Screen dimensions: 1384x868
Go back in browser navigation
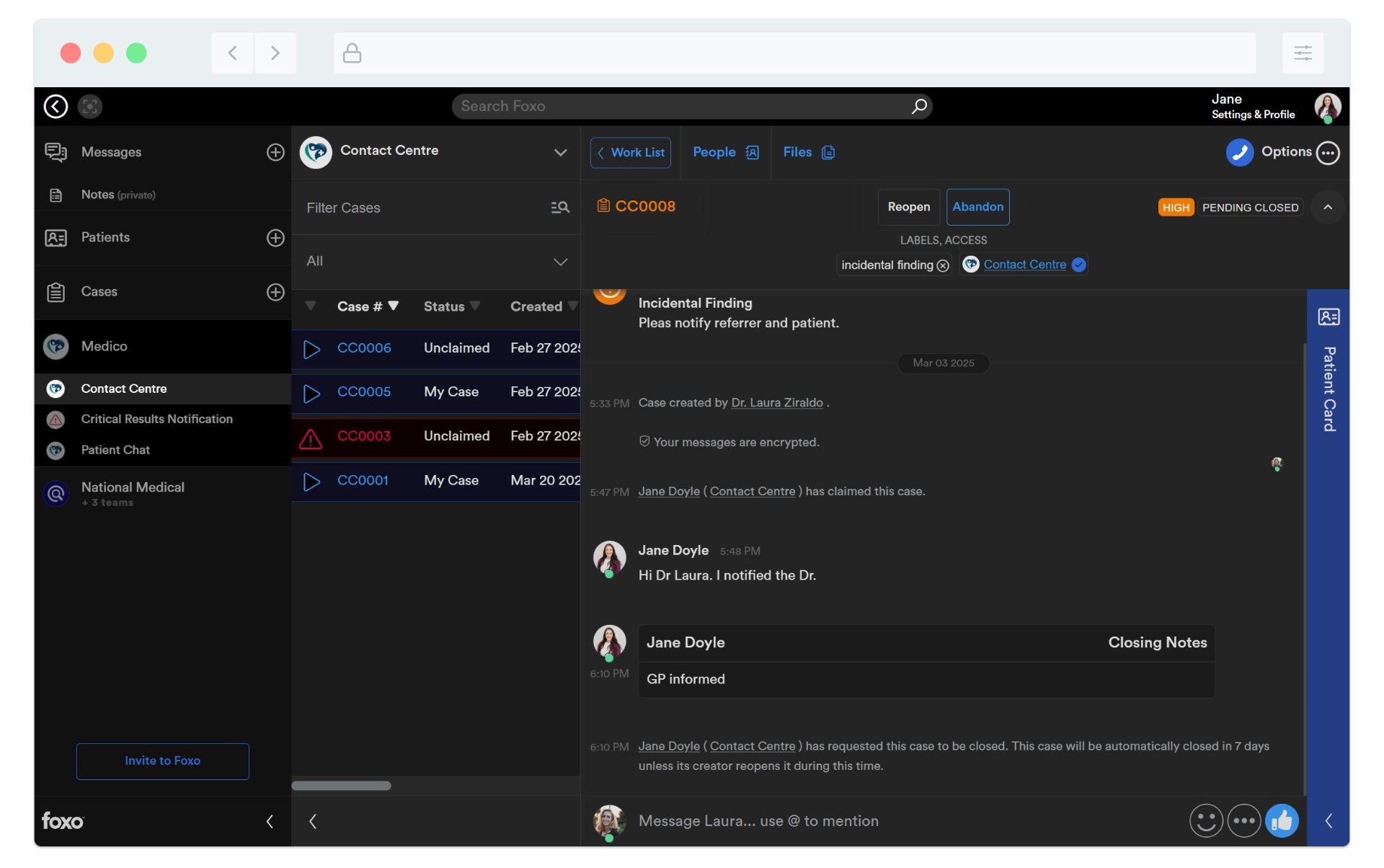[x=232, y=53]
